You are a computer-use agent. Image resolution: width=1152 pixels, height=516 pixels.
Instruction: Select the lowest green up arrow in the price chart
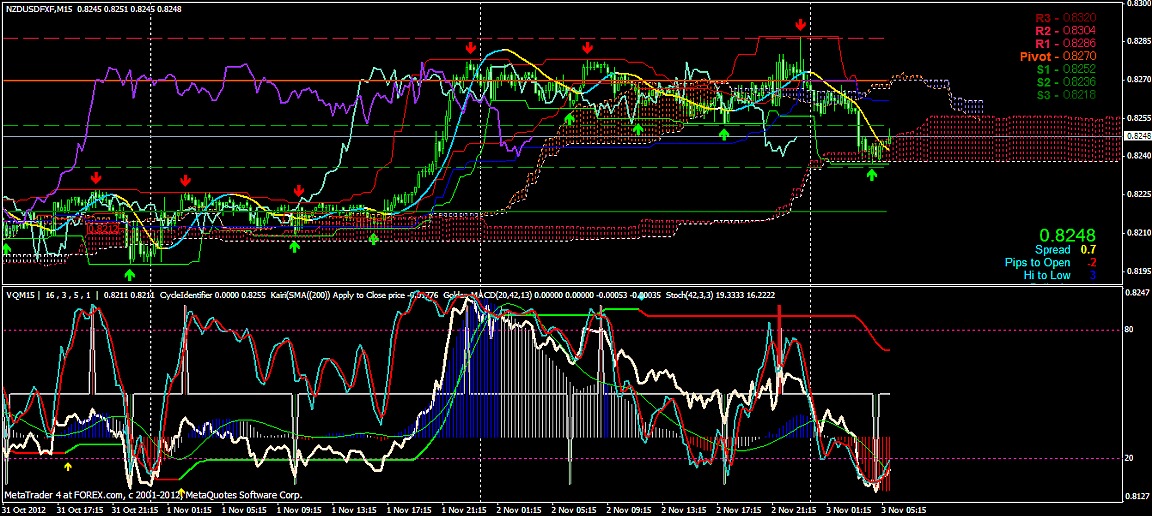click(x=129, y=273)
